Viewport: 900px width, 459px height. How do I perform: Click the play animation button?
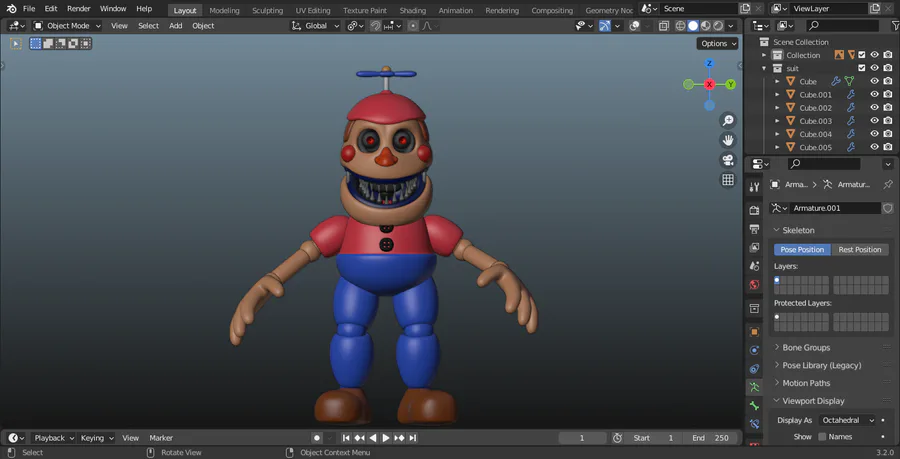coord(386,438)
